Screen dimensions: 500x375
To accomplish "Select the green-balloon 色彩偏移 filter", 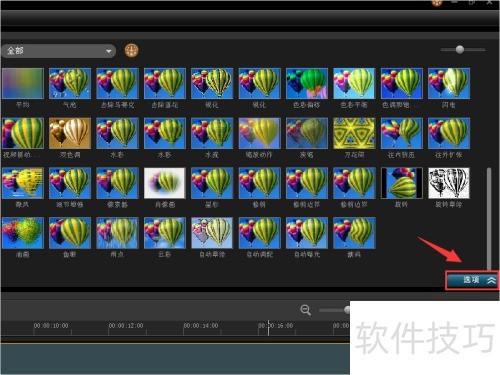I will pyautogui.click(x=307, y=83).
